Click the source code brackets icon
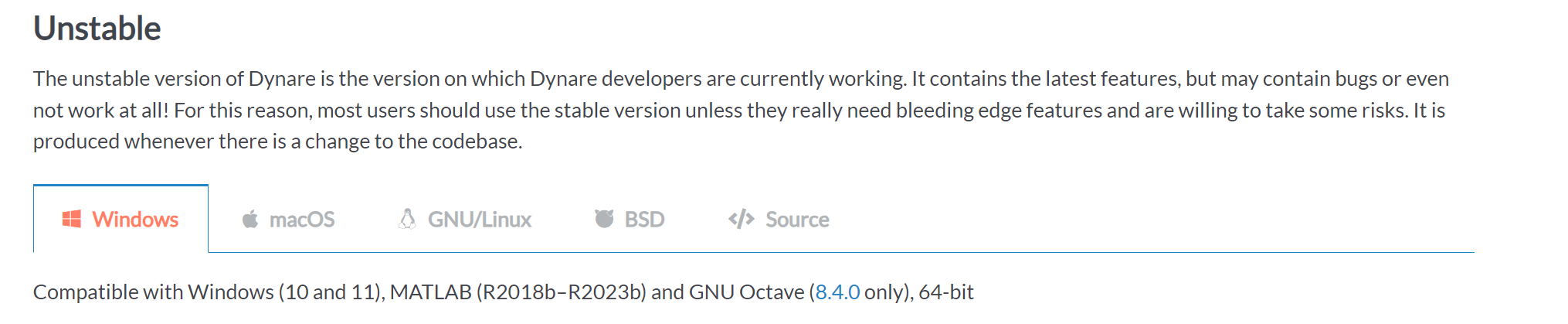The image size is (1568, 324). (x=741, y=220)
